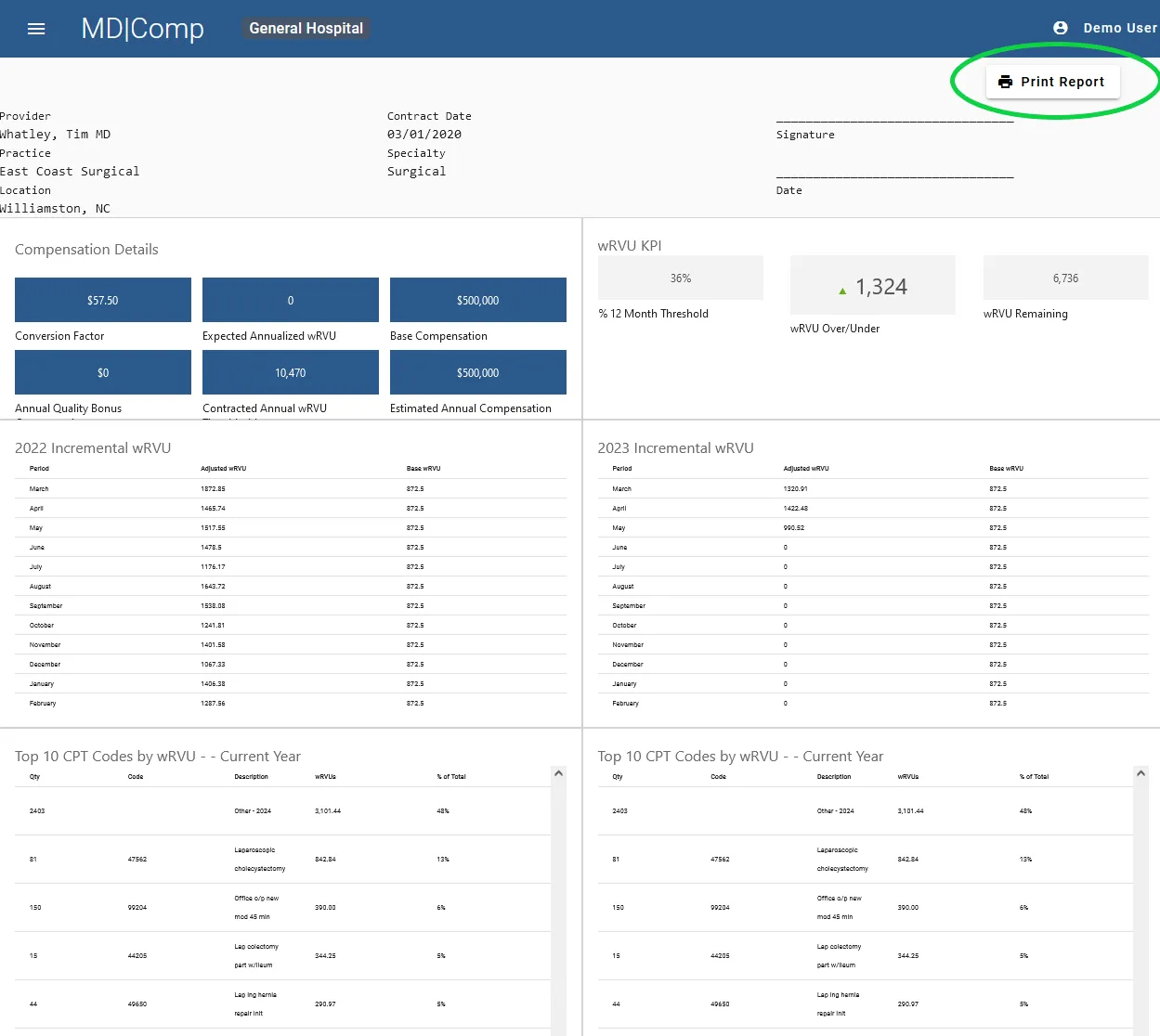Image resolution: width=1160 pixels, height=1036 pixels.
Task: Click the $0 Annual Quality Bonus tile
Action: pyautogui.click(x=103, y=372)
